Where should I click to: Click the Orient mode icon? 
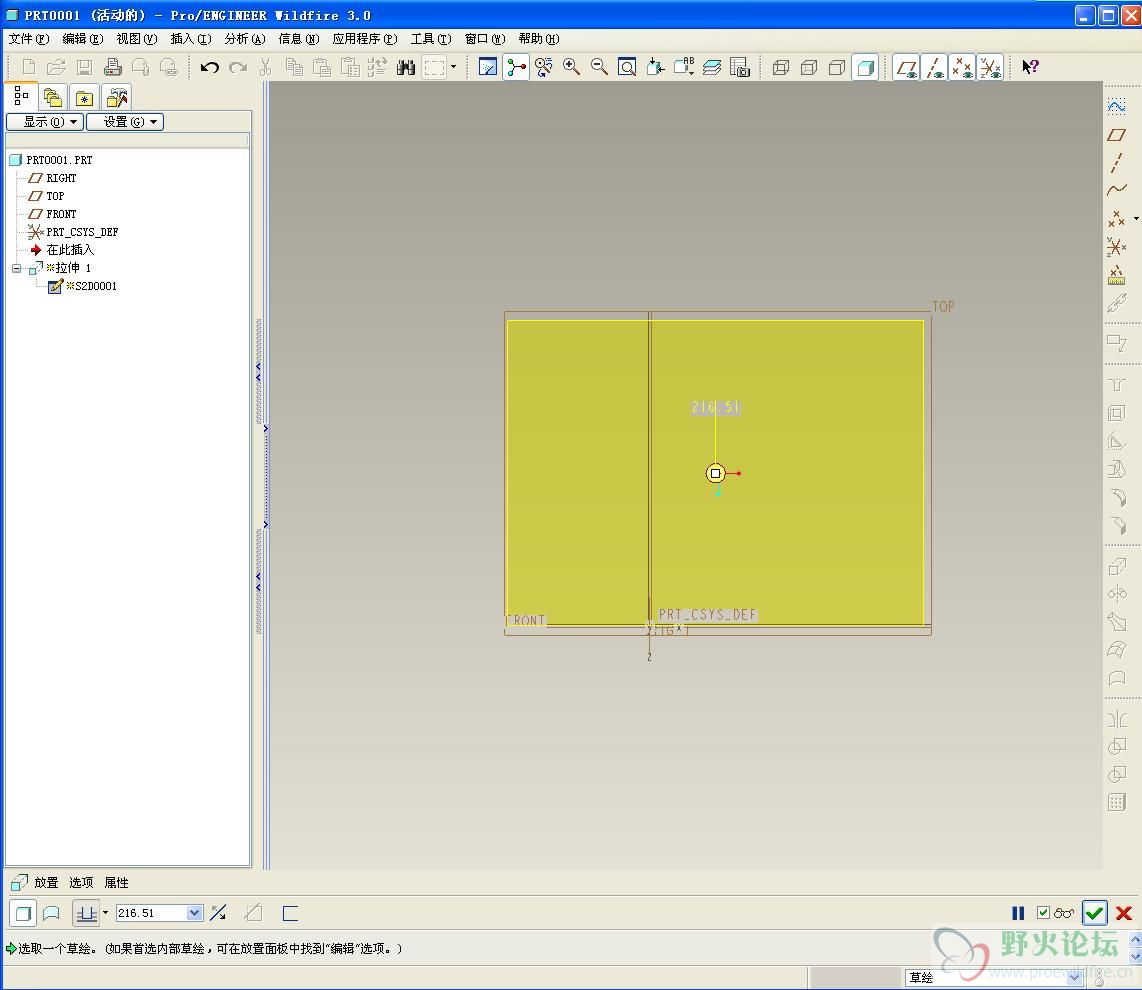tap(543, 68)
